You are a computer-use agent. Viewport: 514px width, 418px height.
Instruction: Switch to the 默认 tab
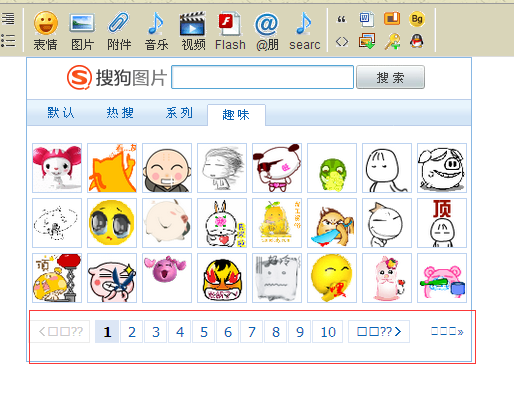coord(60,113)
